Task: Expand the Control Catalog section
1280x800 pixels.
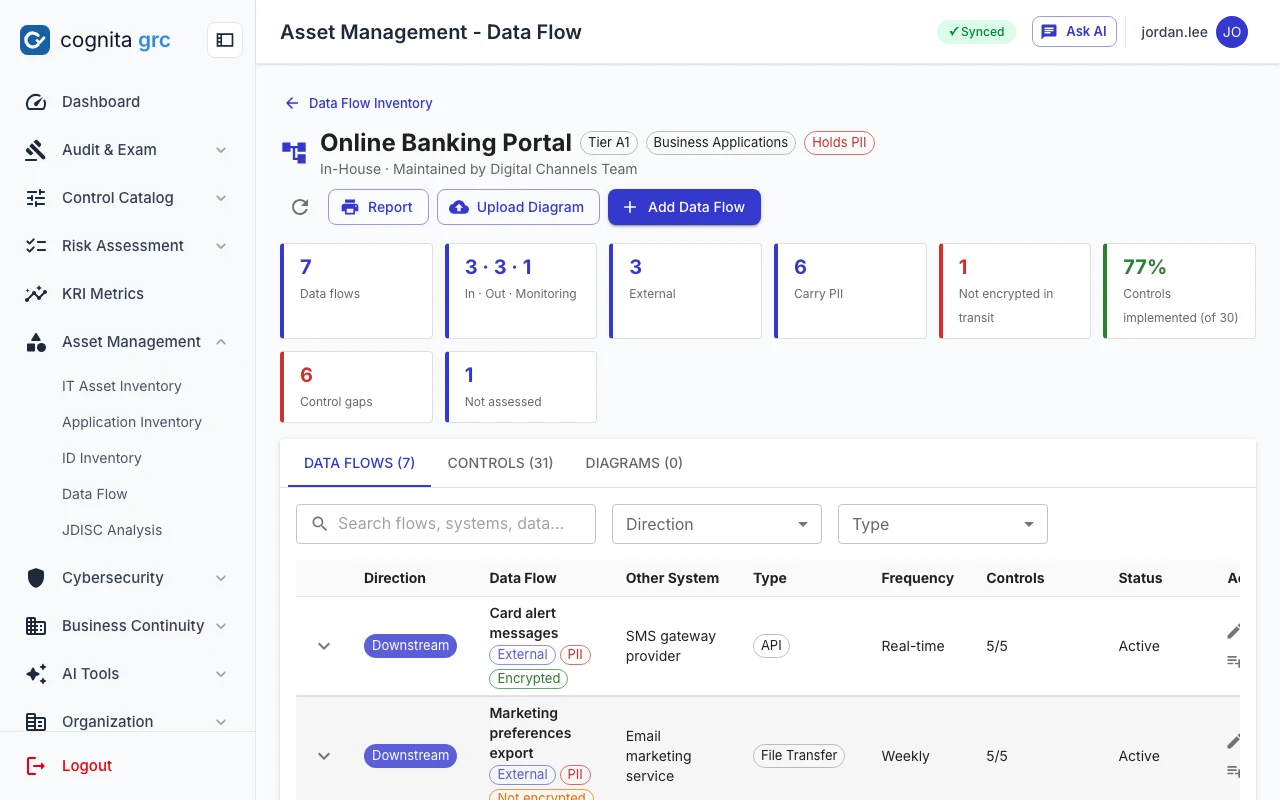Action: pyautogui.click(x=221, y=198)
